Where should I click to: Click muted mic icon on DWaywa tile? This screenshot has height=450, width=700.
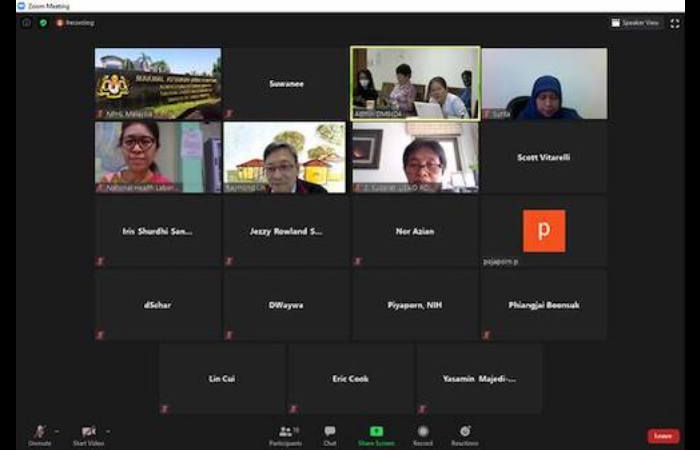click(x=229, y=335)
